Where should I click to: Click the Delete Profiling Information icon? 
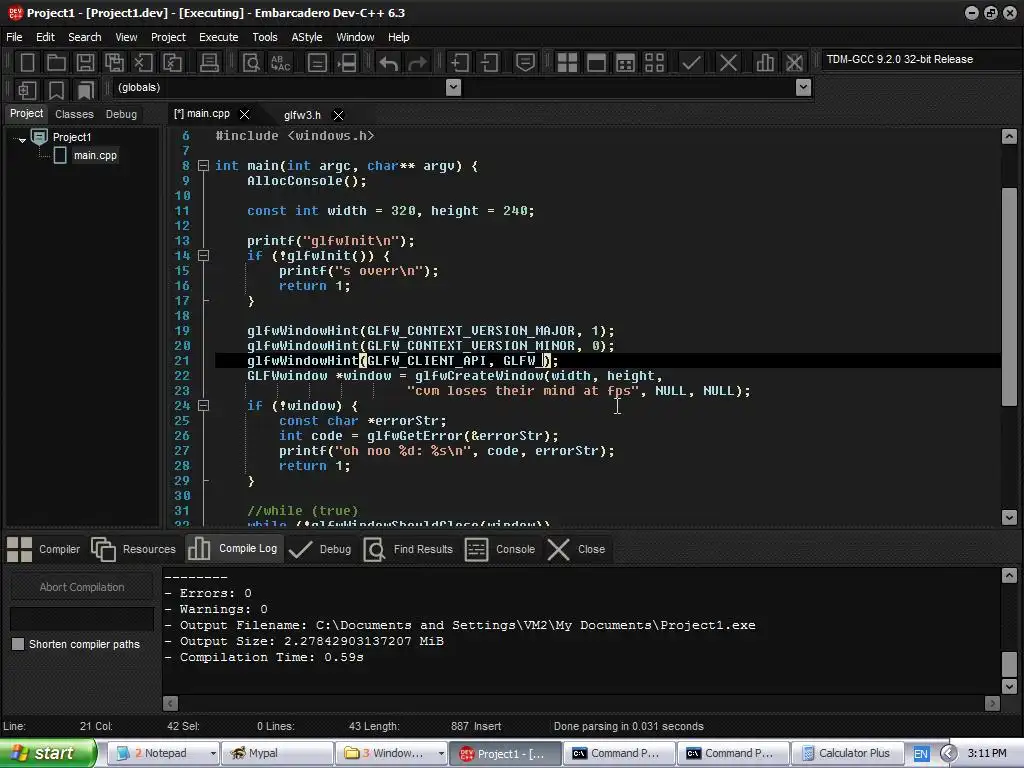[794, 63]
